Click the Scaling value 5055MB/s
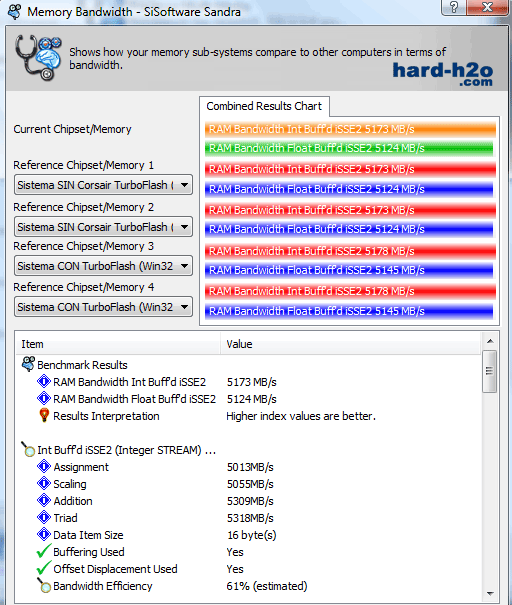 pos(250,484)
